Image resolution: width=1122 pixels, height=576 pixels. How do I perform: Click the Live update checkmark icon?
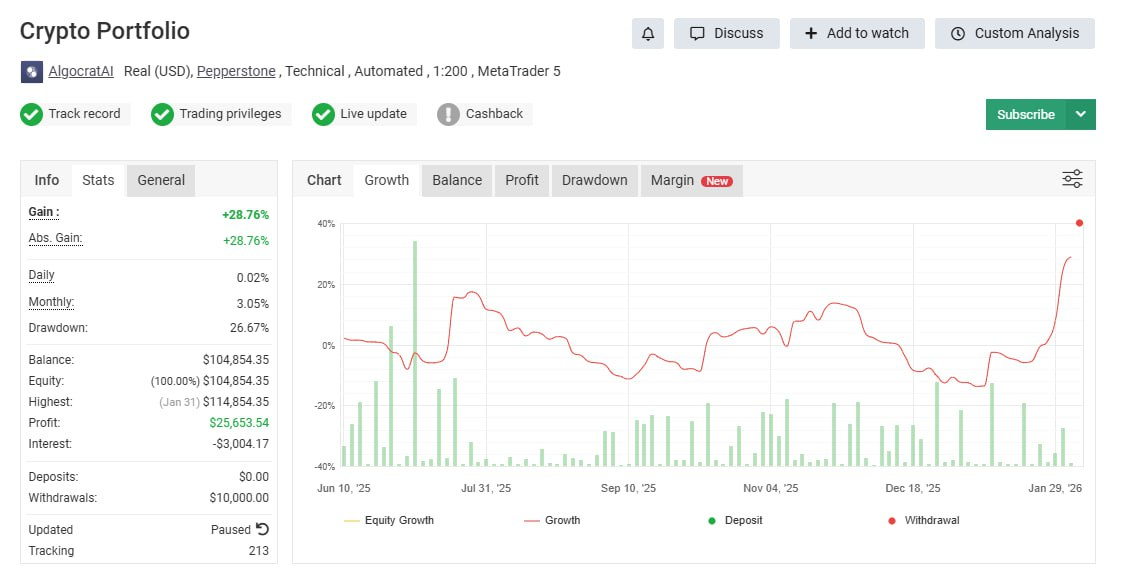tap(323, 114)
